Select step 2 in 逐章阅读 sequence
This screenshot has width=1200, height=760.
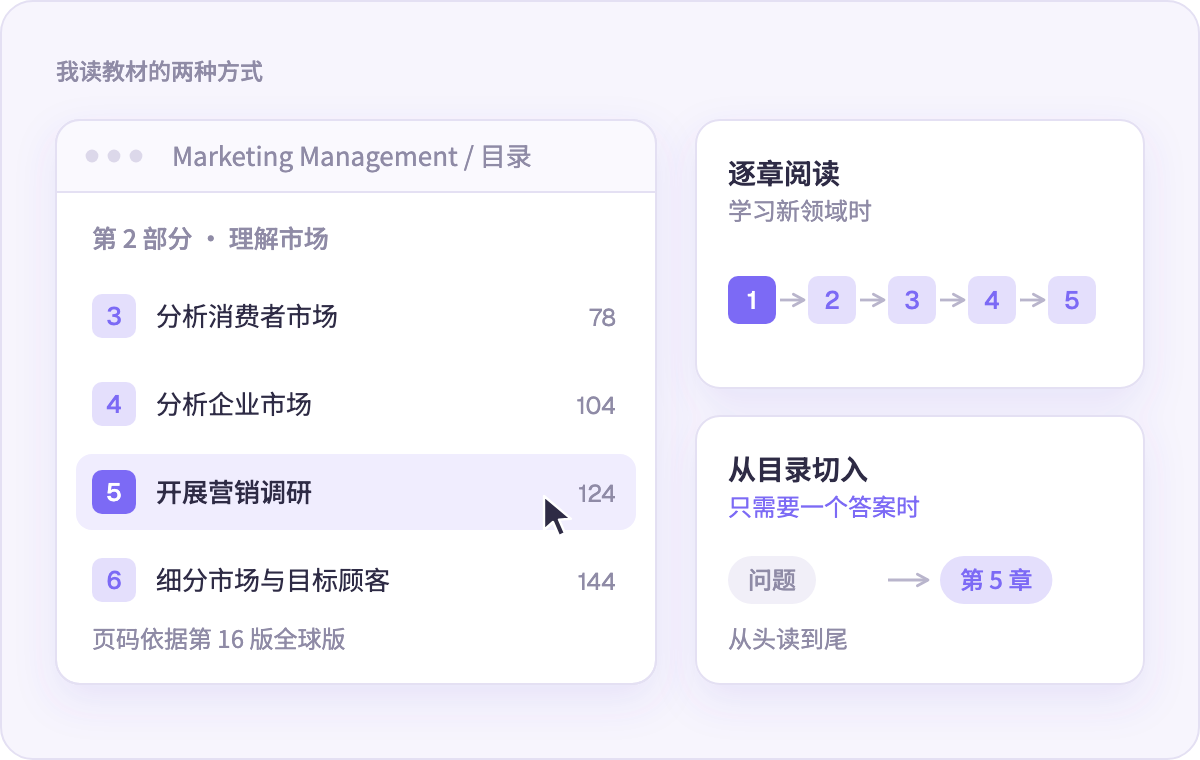(832, 300)
